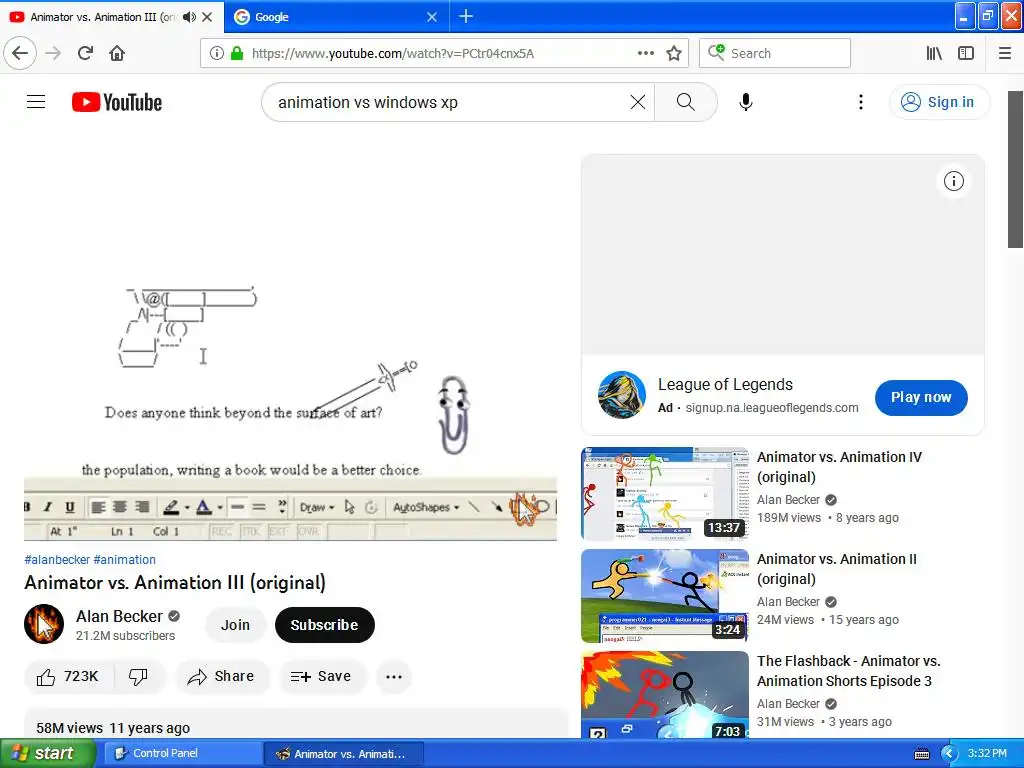Expand hidden system tray icons arrow
The width and height of the screenshot is (1024, 768).
(x=949, y=754)
